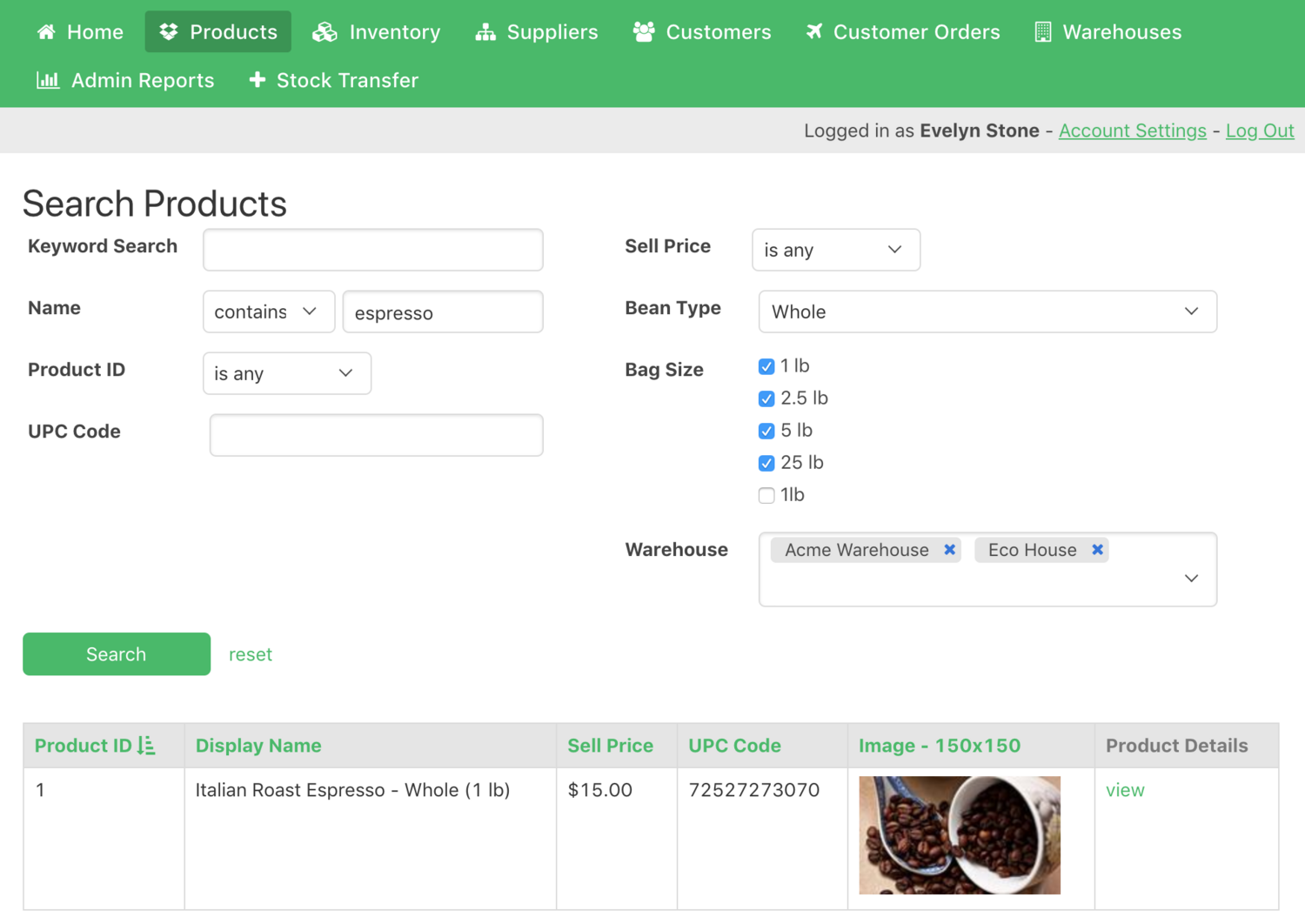The width and height of the screenshot is (1305, 924).
Task: Expand the Bean Type dropdown
Action: pyautogui.click(x=987, y=311)
